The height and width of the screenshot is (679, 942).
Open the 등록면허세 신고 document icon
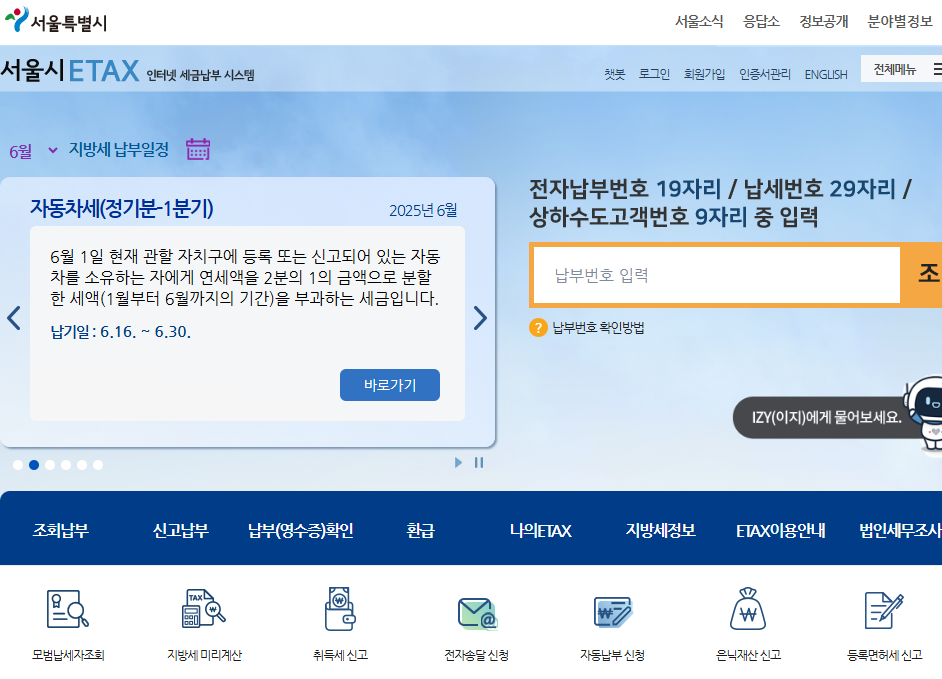884,610
